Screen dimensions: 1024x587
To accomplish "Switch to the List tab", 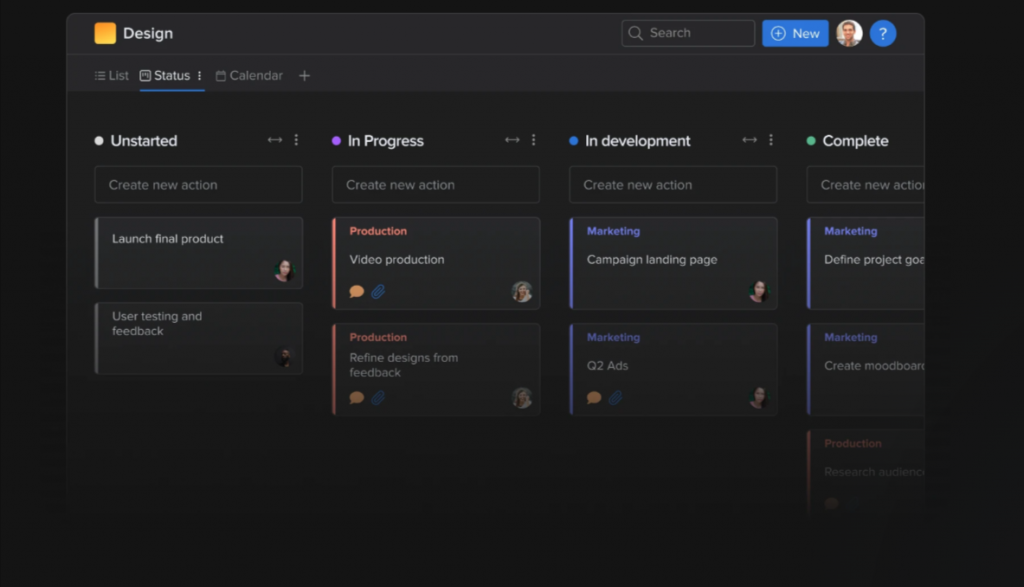I will 117,75.
